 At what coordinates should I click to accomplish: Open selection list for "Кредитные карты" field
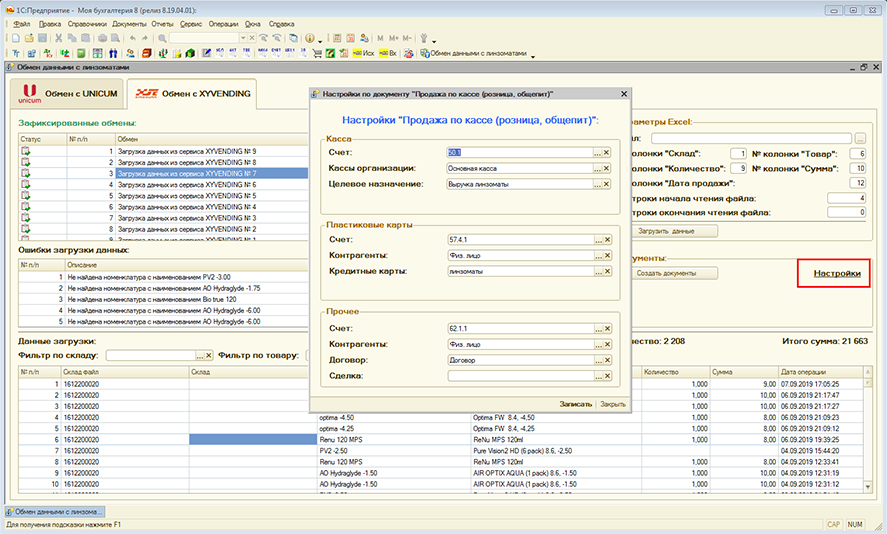[x=597, y=272]
